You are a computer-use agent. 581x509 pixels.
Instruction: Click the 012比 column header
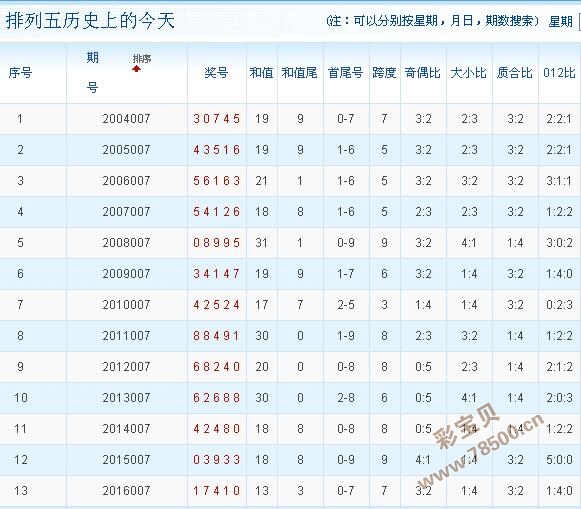[x=560, y=73]
